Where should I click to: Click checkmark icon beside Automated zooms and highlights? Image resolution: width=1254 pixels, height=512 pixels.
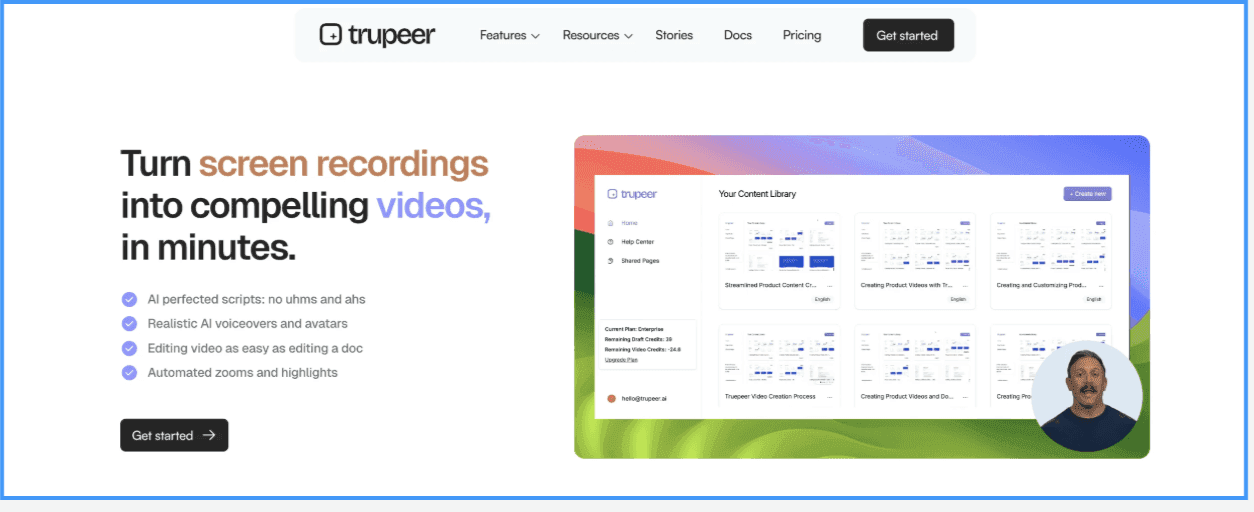click(129, 372)
